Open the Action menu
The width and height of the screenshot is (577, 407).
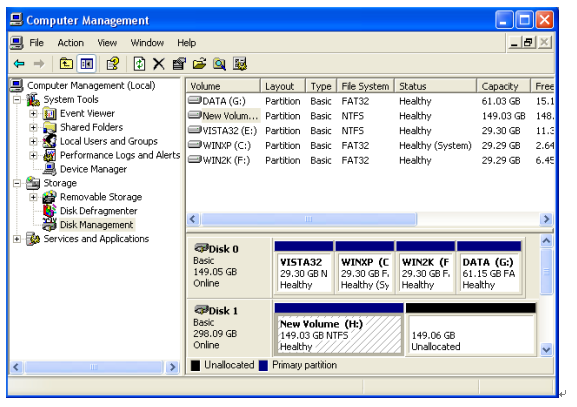(70, 43)
